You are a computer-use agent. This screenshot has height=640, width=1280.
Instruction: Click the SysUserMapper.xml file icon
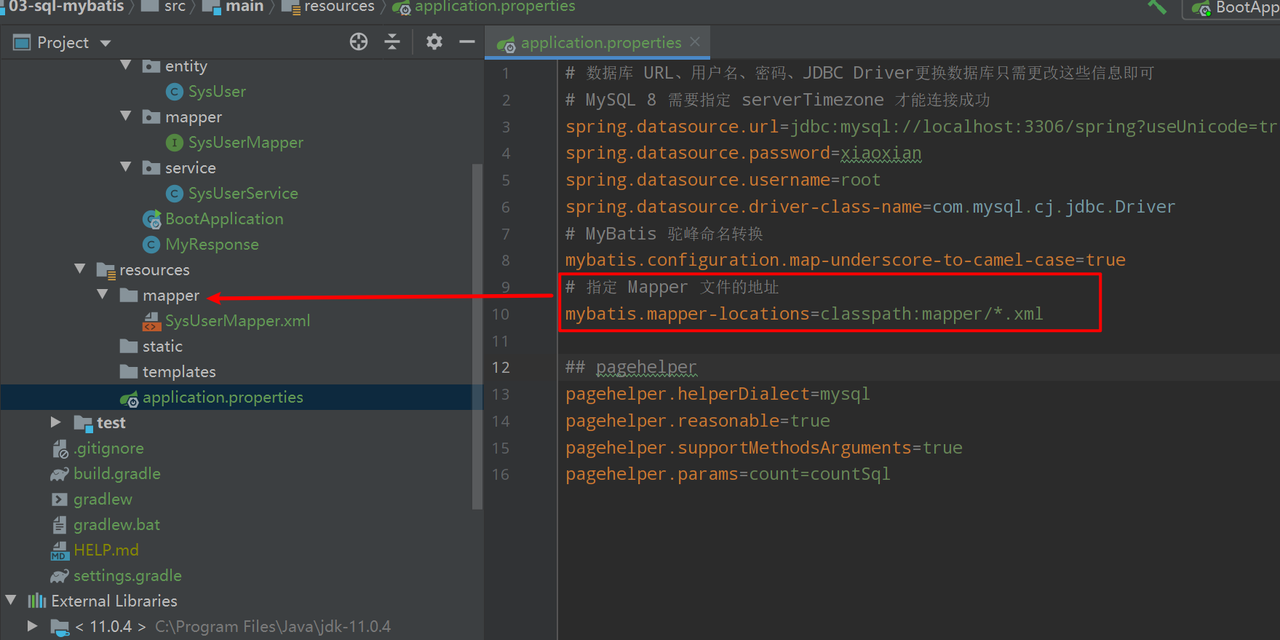151,322
